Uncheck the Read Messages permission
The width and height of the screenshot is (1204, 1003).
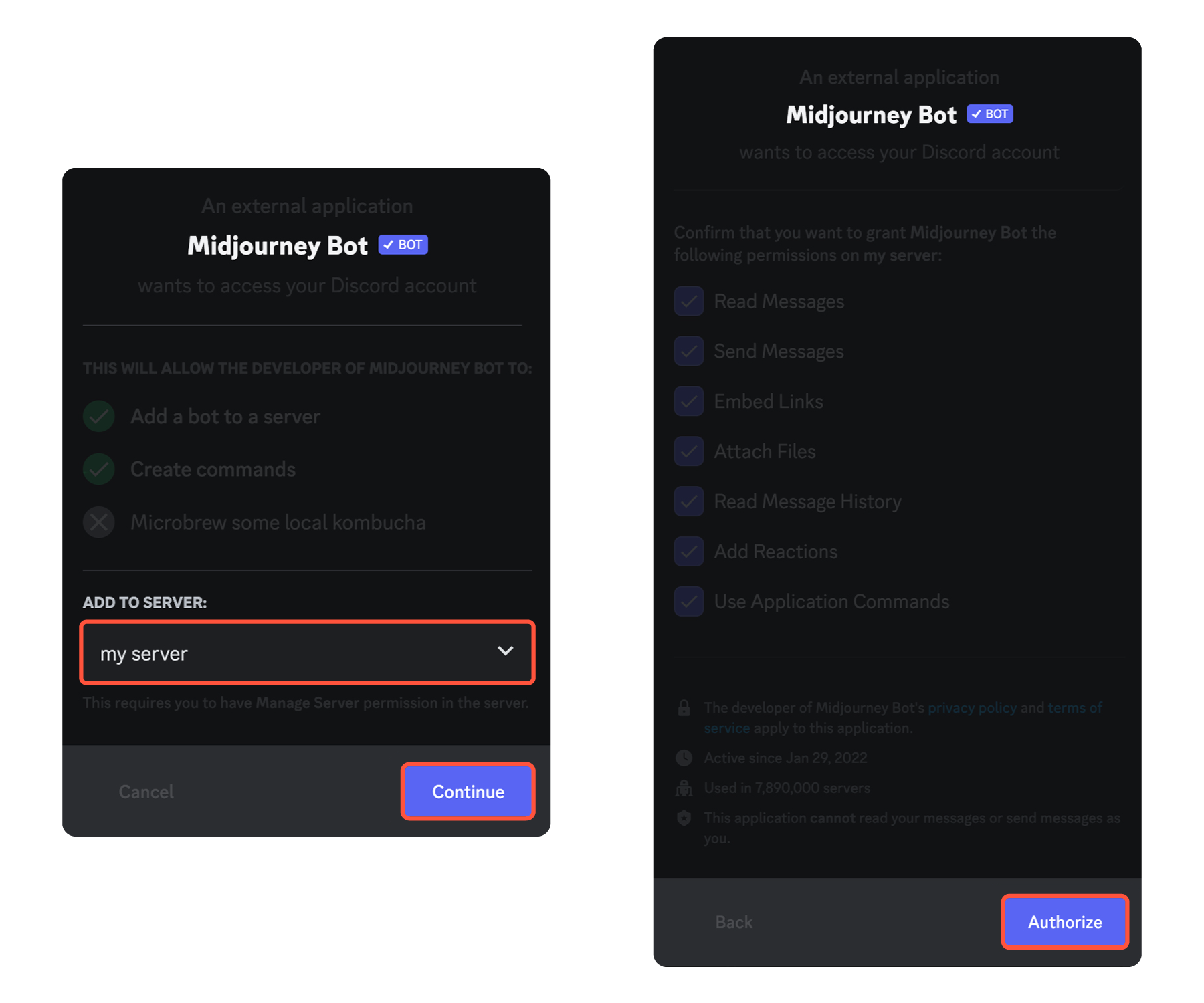689,302
